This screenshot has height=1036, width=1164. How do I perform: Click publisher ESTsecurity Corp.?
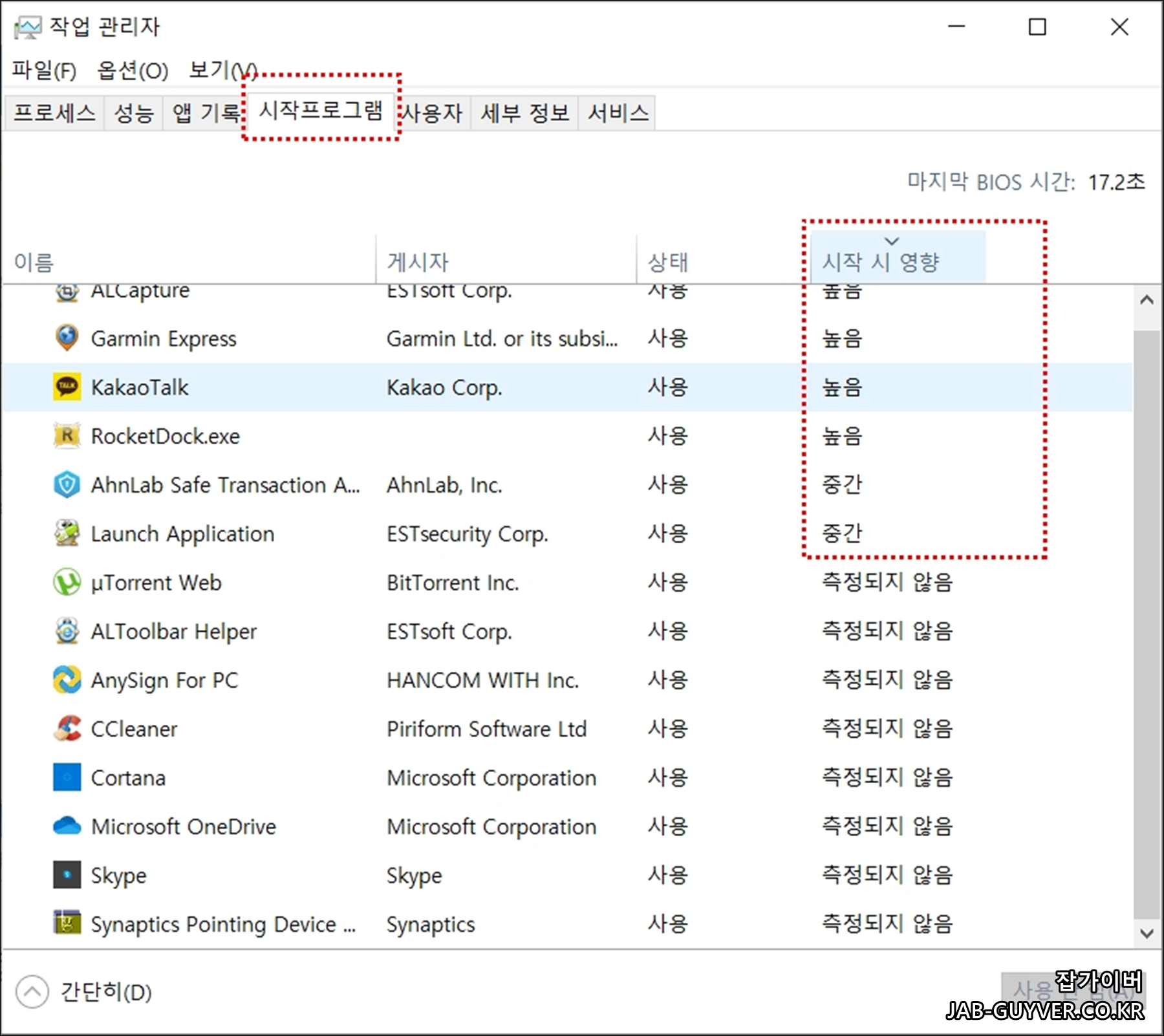(467, 534)
